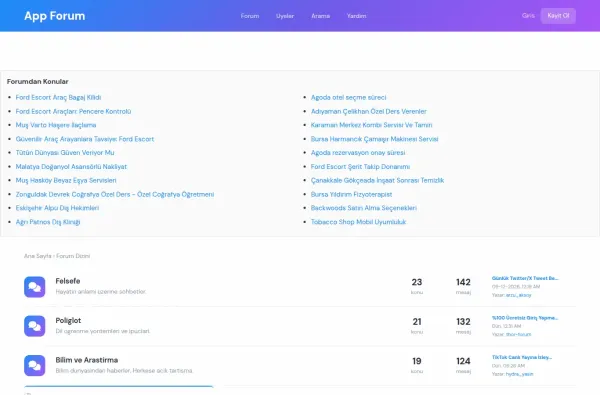Open Güvenilir Araç Arayanlara Tavsiye: Ford Escort
The width and height of the screenshot is (600, 395).
[85, 139]
